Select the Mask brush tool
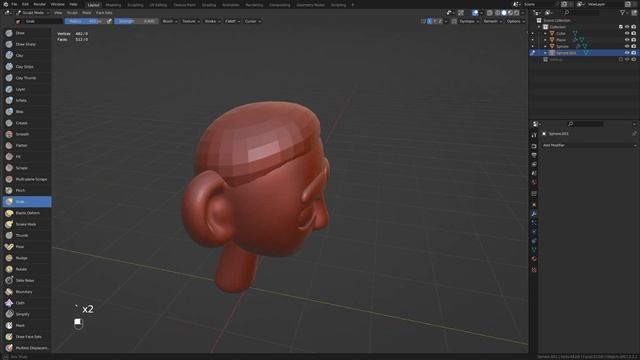This screenshot has height=360, width=640. coord(27,326)
